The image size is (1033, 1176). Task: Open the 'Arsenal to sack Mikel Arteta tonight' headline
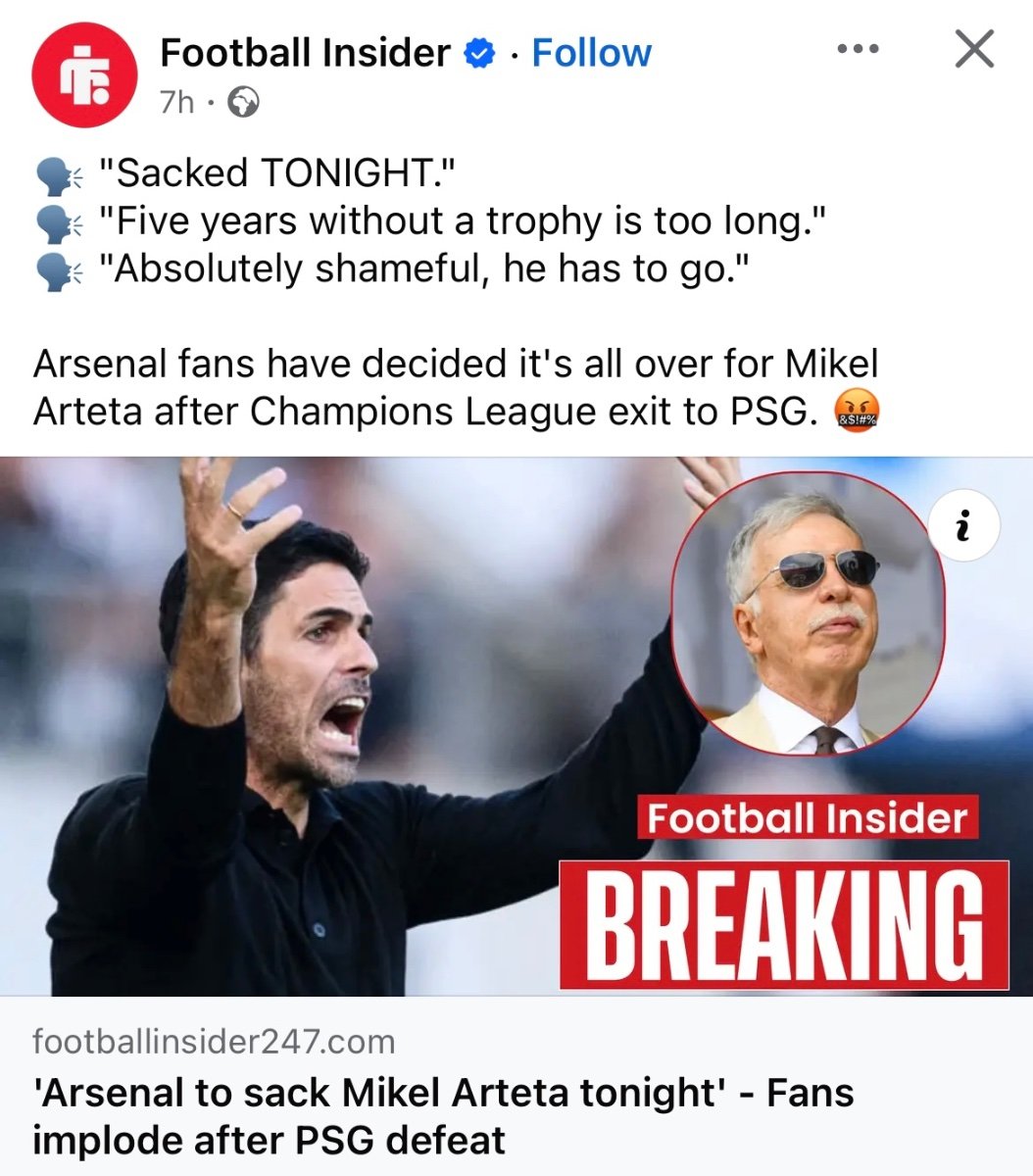443,1116
